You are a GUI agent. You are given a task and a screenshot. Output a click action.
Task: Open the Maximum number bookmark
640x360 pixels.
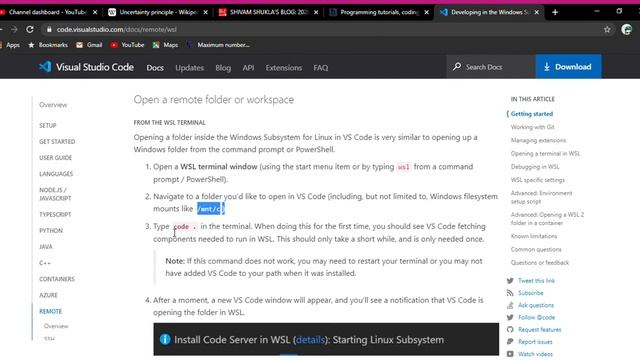pyautogui.click(x=218, y=45)
